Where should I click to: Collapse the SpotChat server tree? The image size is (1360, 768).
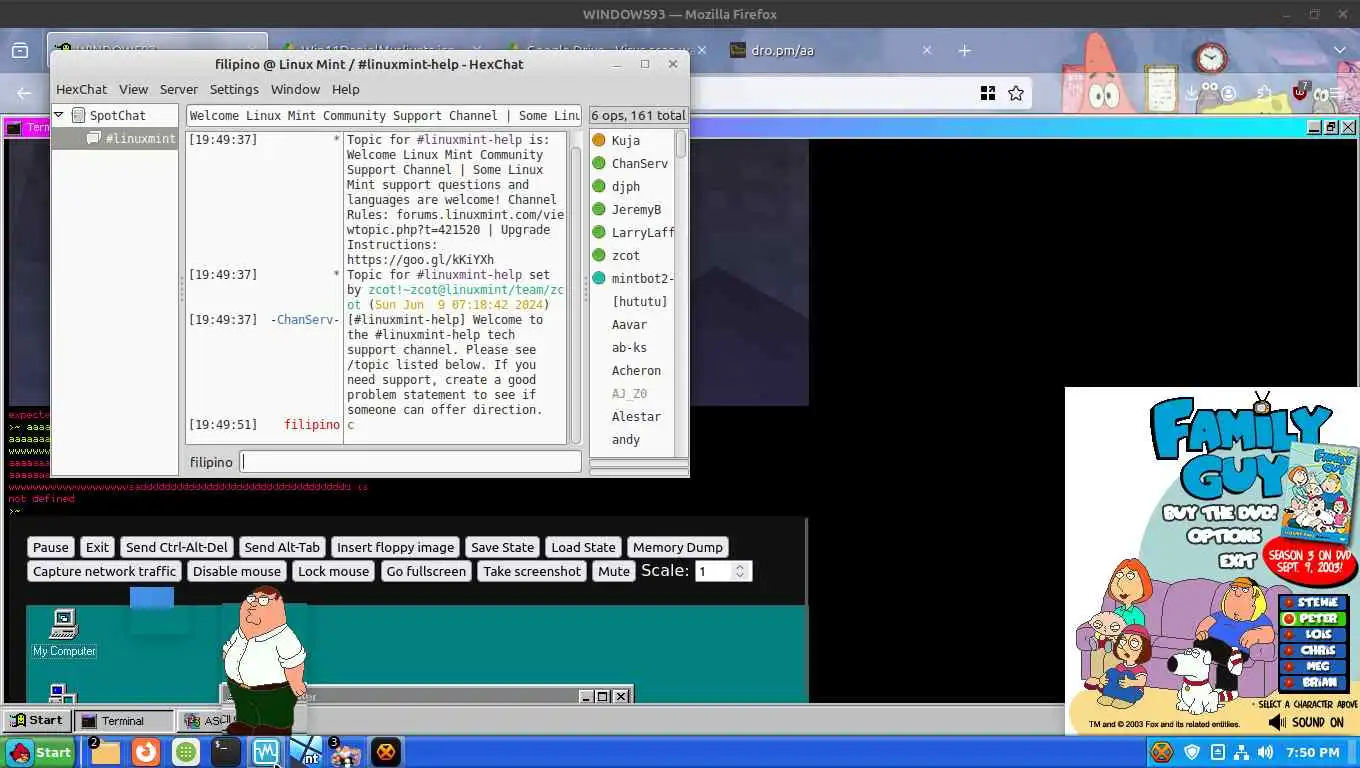(59, 115)
